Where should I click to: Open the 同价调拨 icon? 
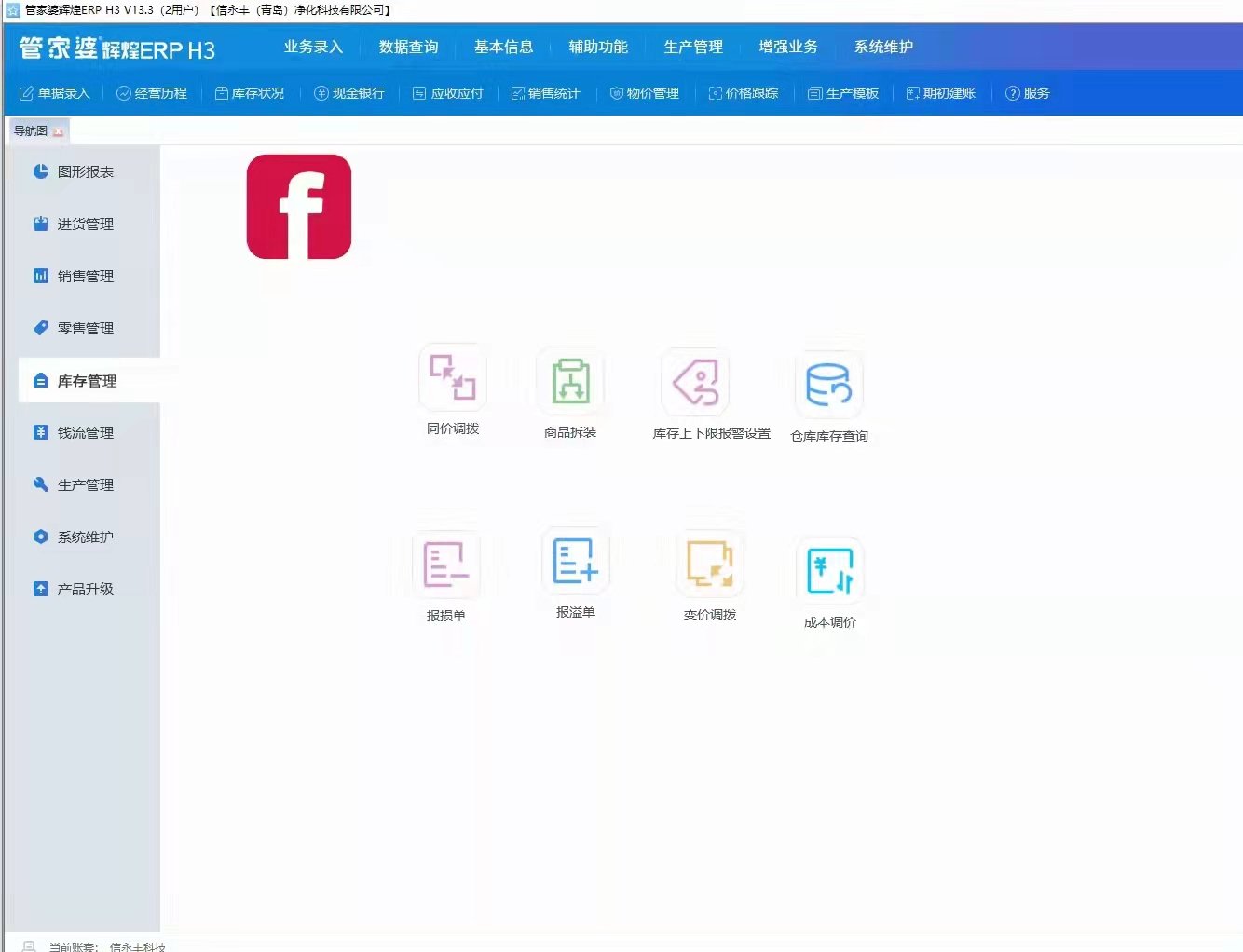pyautogui.click(x=453, y=377)
